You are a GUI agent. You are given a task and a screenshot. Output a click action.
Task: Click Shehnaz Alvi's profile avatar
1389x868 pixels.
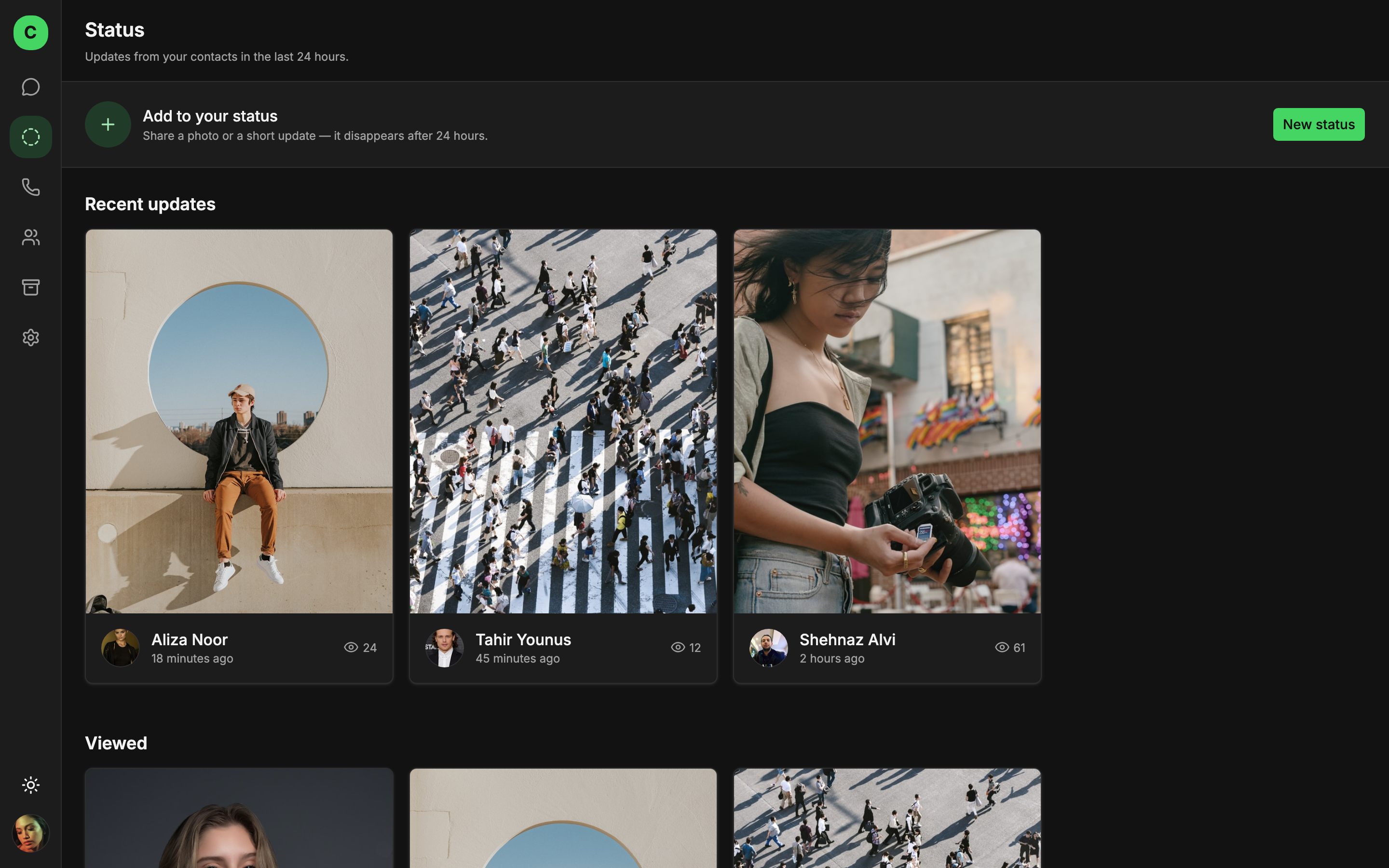click(x=769, y=648)
